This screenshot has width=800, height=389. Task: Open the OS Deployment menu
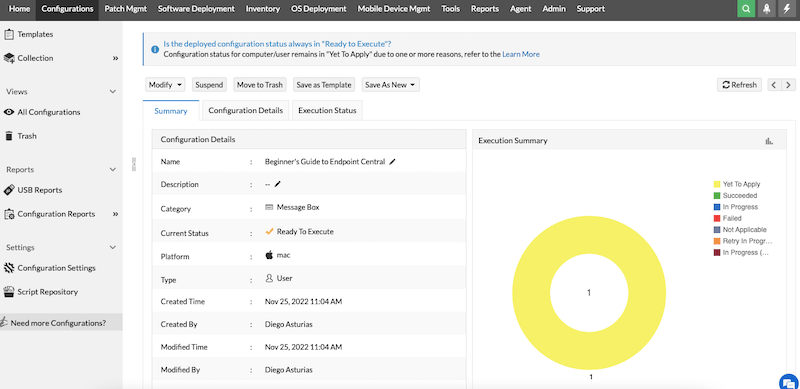319,9
